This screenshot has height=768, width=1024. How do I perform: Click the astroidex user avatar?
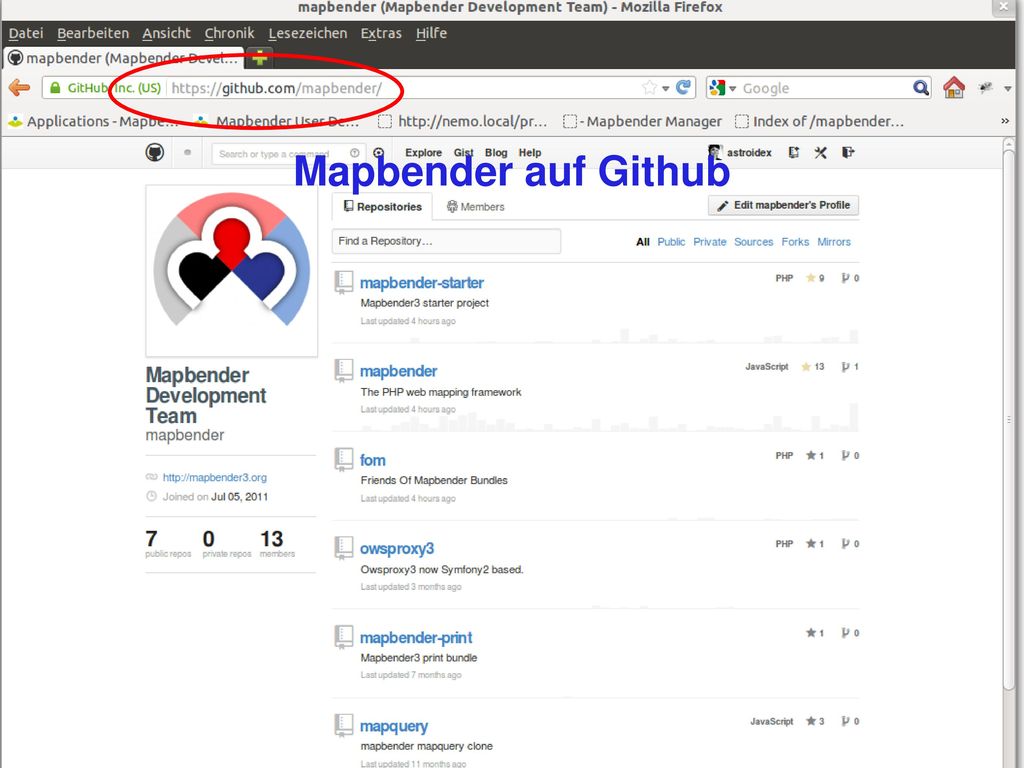(x=715, y=152)
